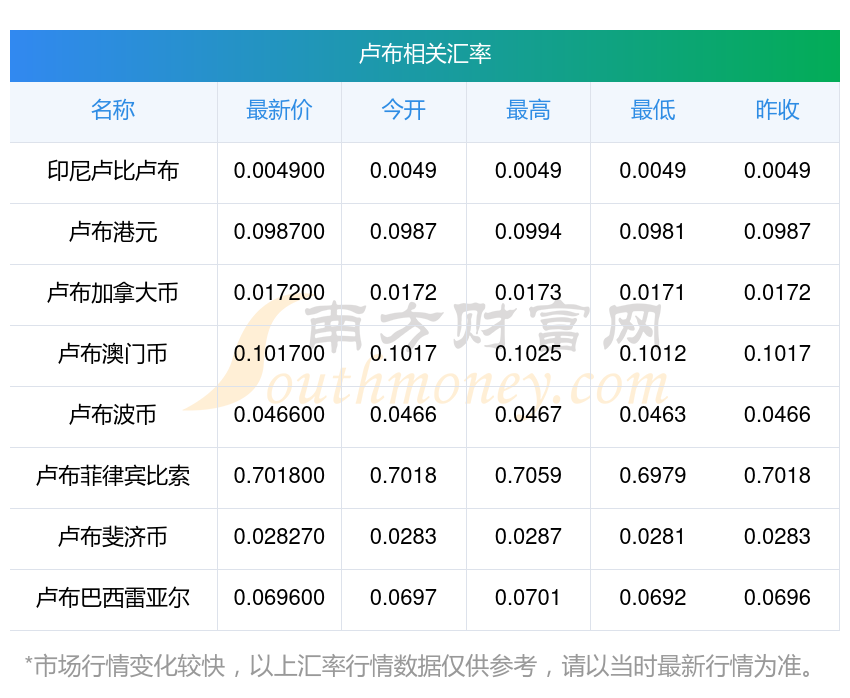Select the 卢布斐济币 row name

(x=113, y=537)
